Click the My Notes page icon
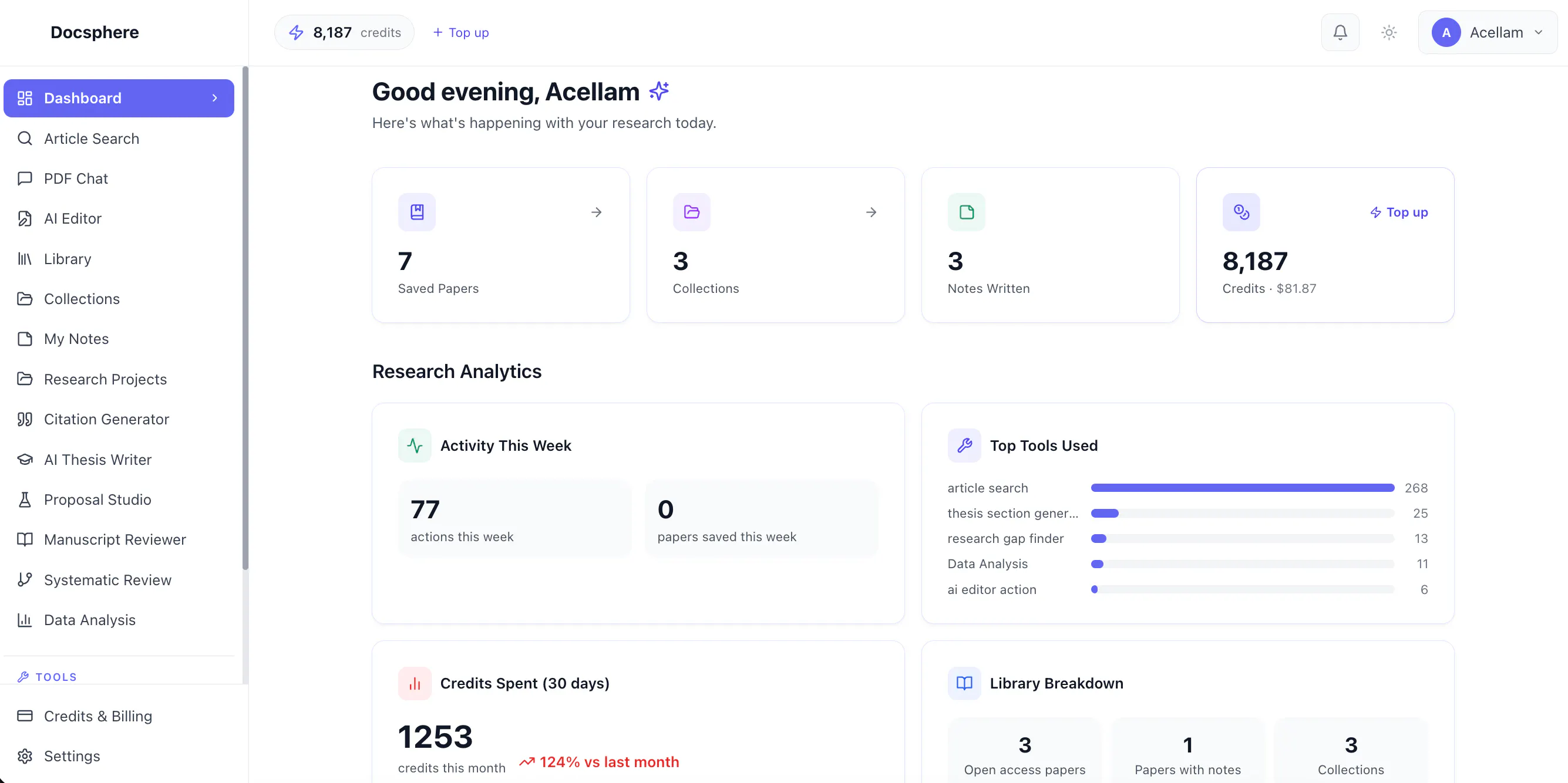The width and height of the screenshot is (1568, 783). coord(25,339)
